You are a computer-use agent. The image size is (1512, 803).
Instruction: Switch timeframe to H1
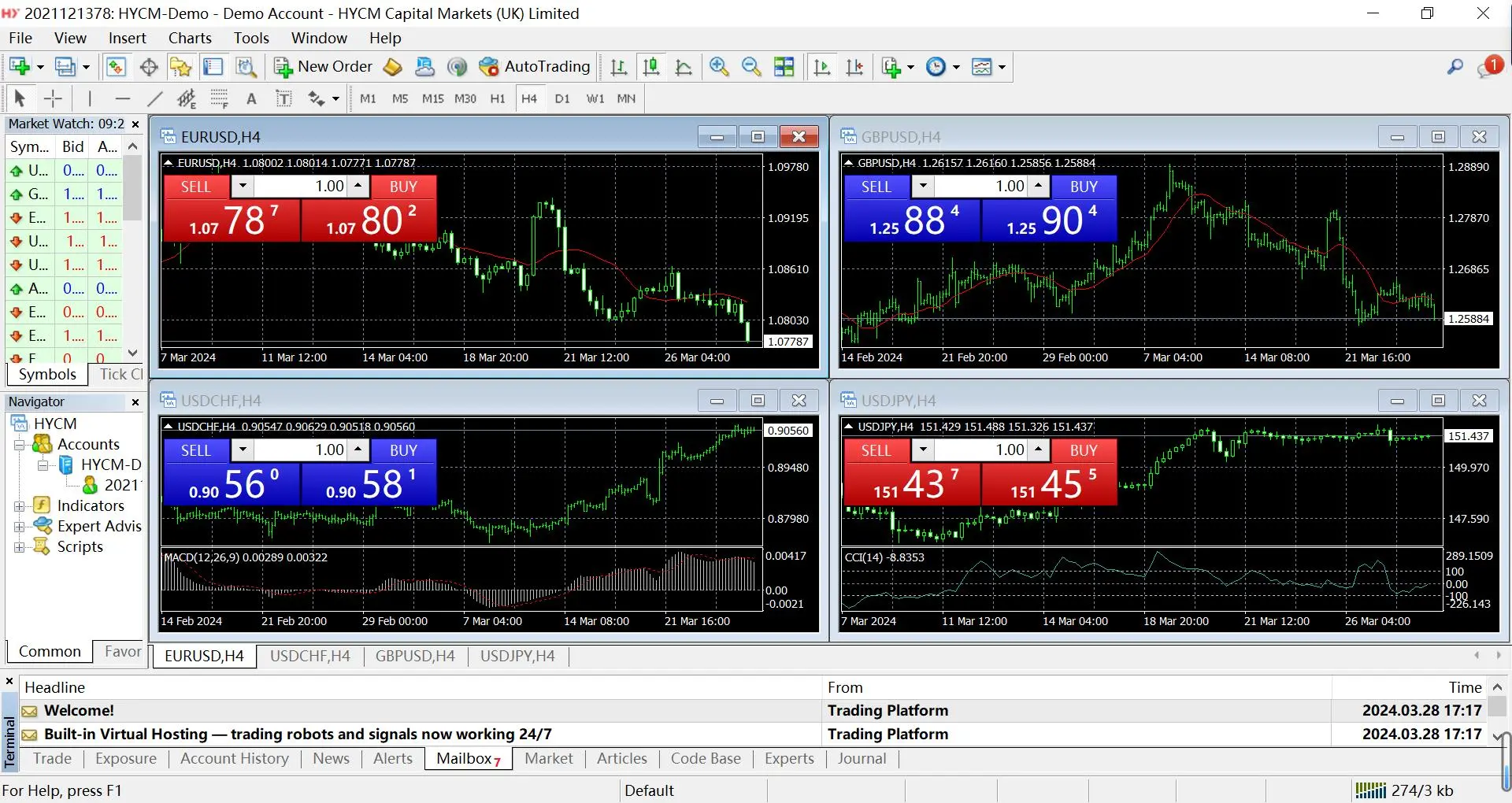[498, 98]
